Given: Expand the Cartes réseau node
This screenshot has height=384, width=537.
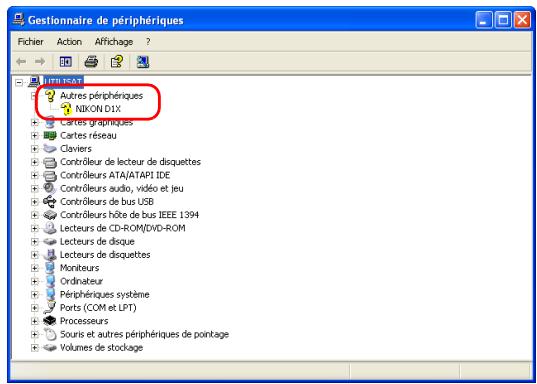Looking at the screenshot, I should 34,136.
